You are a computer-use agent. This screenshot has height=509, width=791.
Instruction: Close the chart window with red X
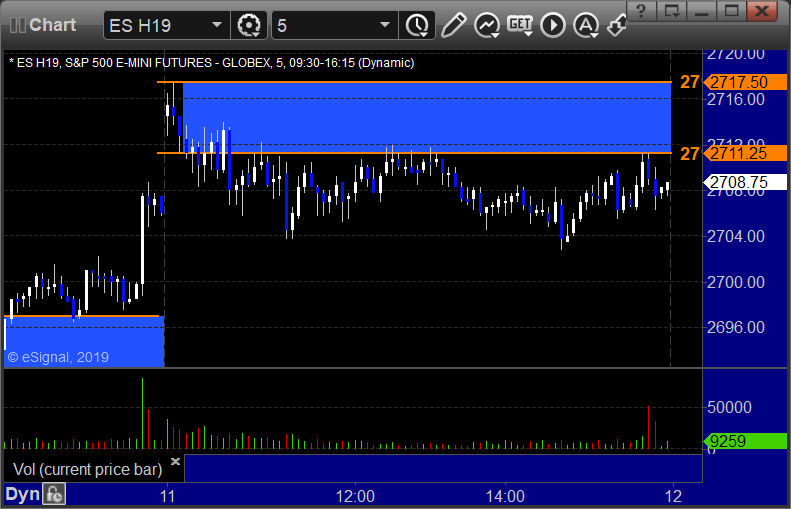click(762, 10)
